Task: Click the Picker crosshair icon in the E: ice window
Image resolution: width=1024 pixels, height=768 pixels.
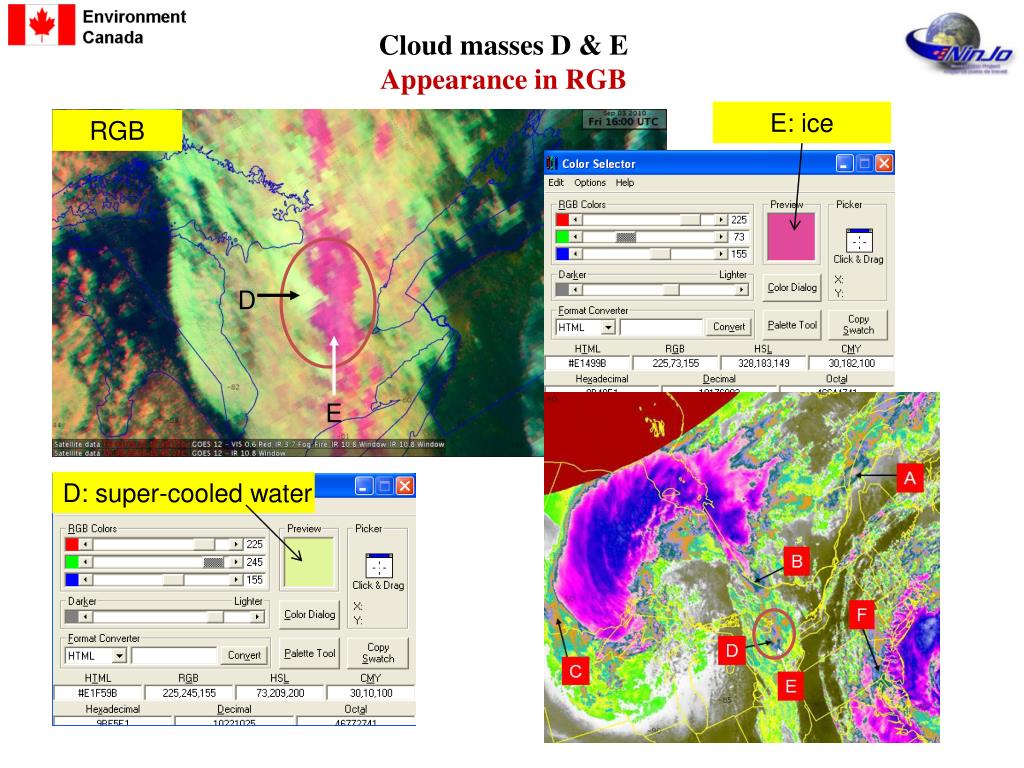Action: 859,240
